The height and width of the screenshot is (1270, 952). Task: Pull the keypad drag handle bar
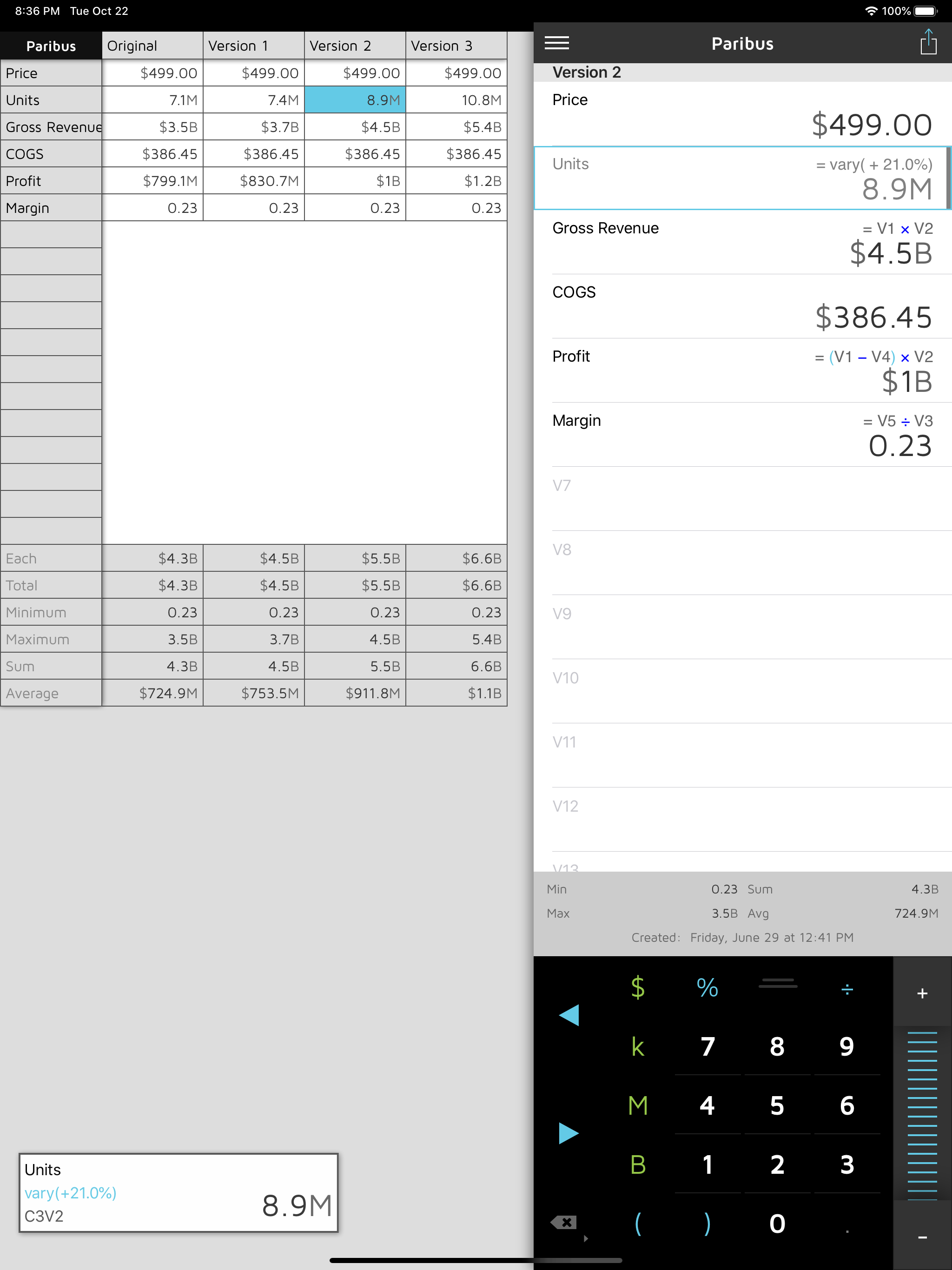coord(777,985)
